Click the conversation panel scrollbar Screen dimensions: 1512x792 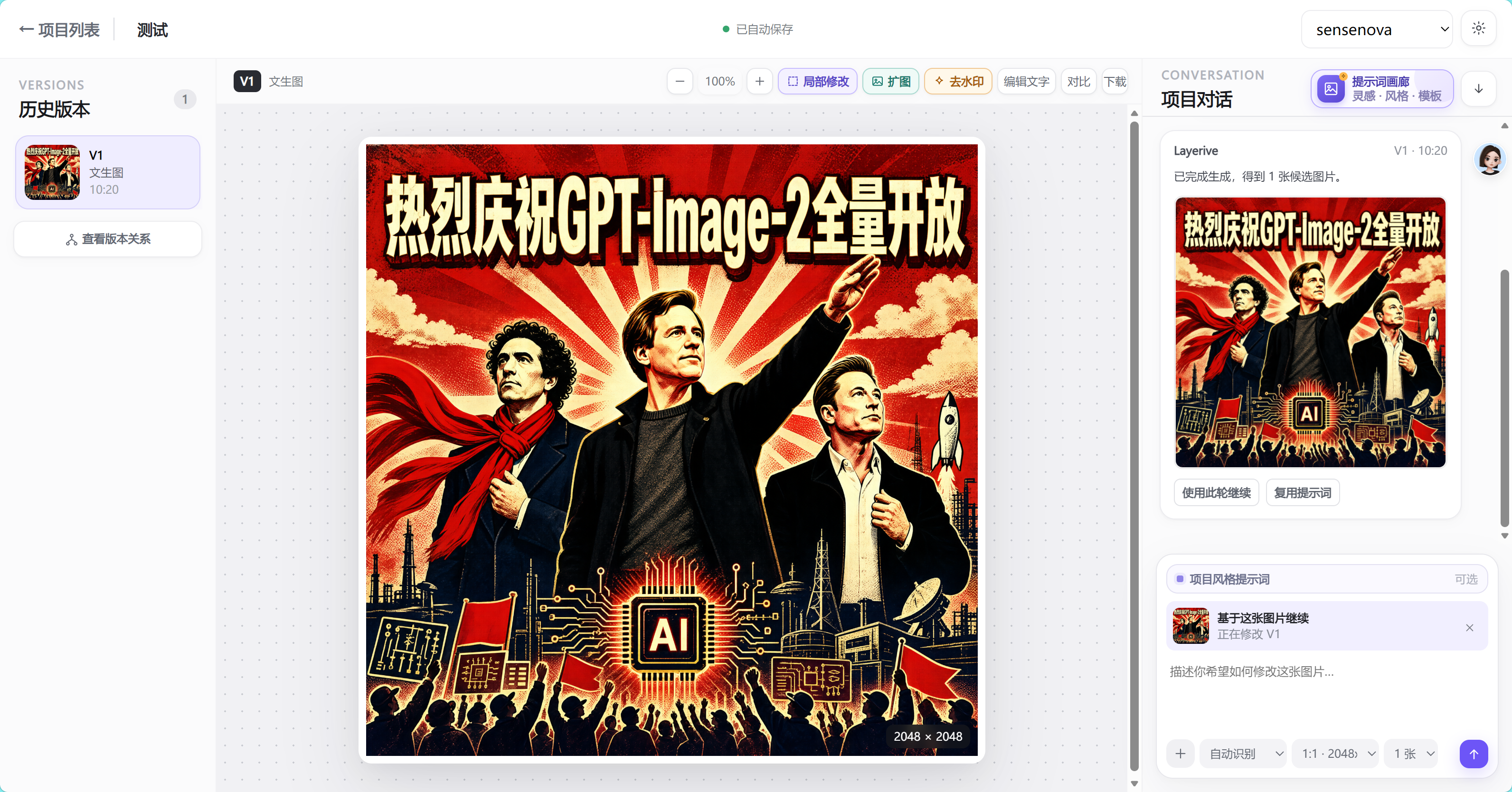(1504, 398)
